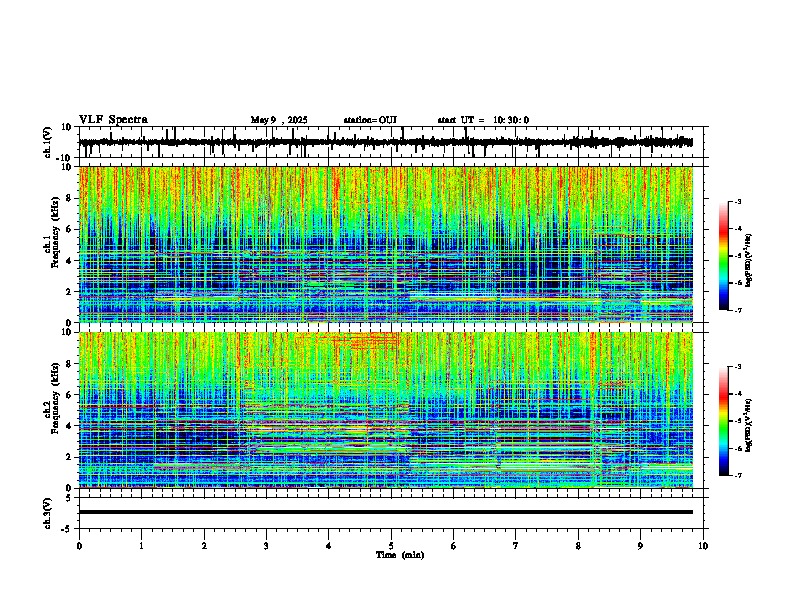Click the ch.1 frequency tick "8"
This screenshot has width=792, height=612.
point(70,198)
